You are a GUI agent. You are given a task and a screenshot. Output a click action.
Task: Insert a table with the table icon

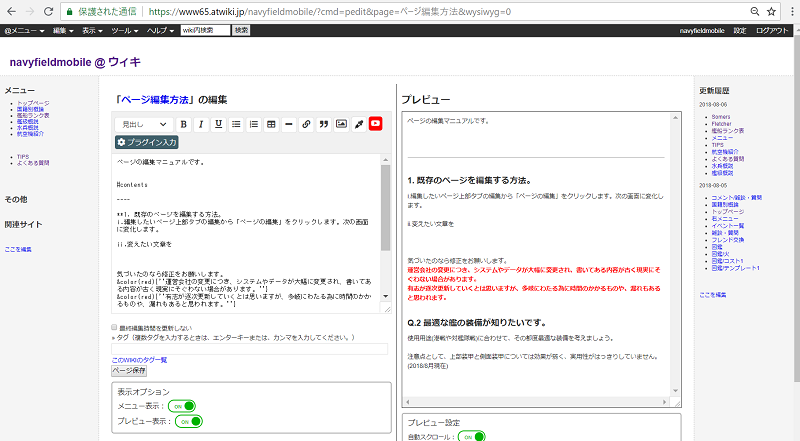pyautogui.click(x=271, y=124)
